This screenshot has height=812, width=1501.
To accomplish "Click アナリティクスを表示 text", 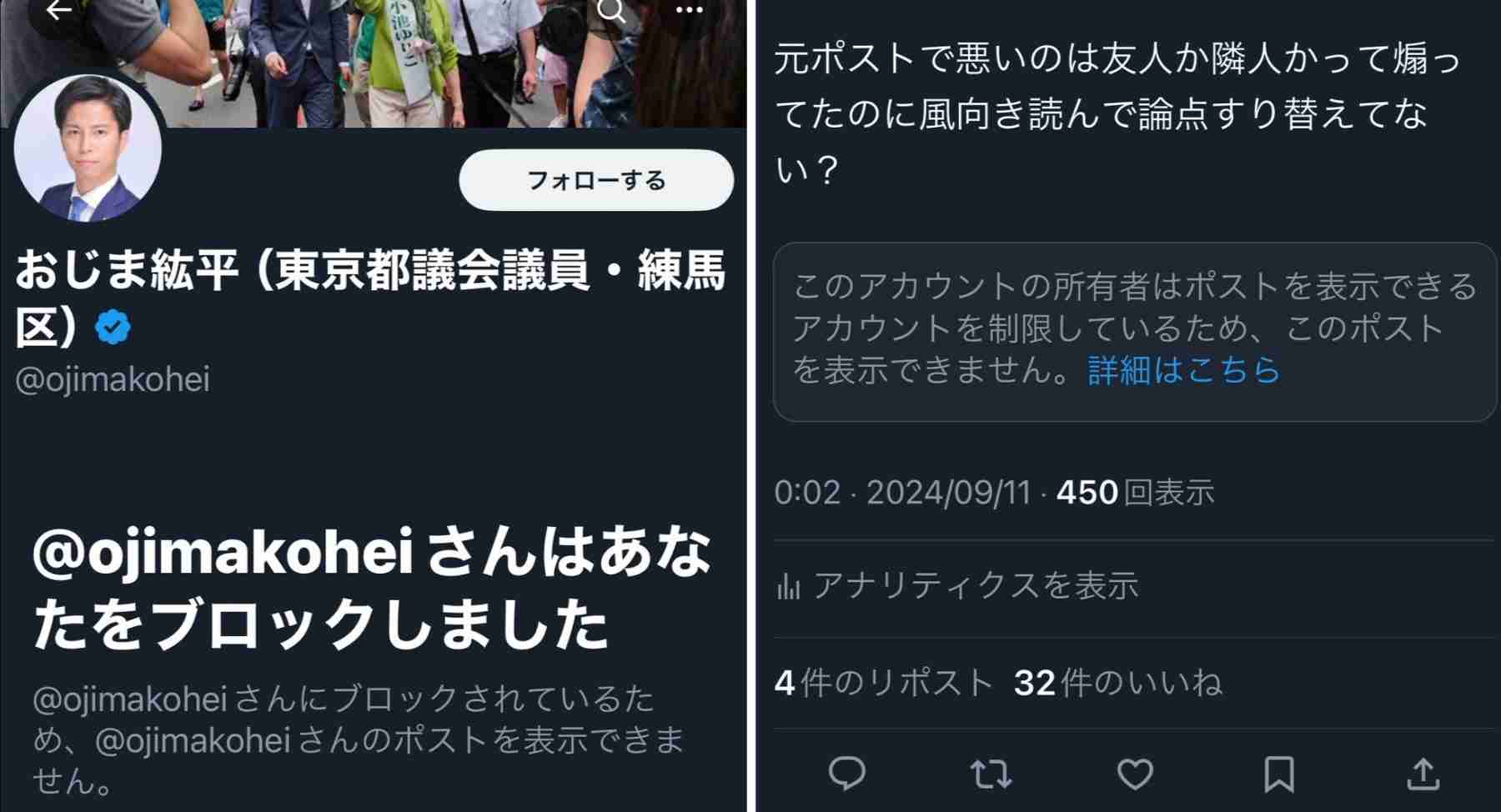I will point(975,585).
